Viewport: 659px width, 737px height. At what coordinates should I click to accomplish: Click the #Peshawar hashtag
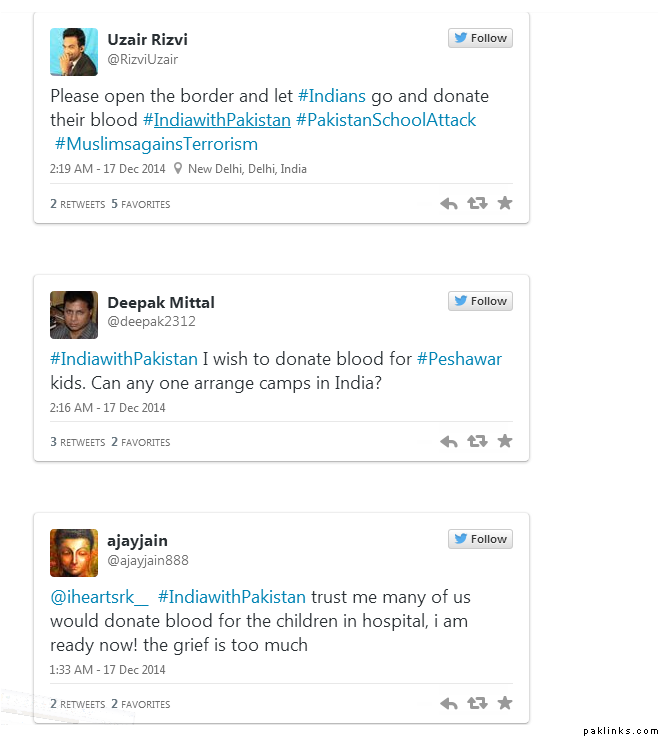point(459,358)
